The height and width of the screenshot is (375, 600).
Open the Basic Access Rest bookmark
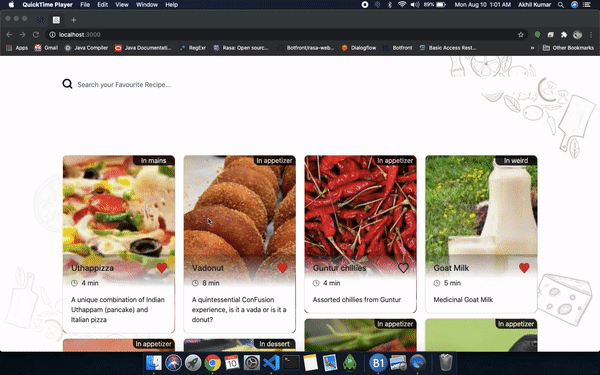tap(448, 48)
